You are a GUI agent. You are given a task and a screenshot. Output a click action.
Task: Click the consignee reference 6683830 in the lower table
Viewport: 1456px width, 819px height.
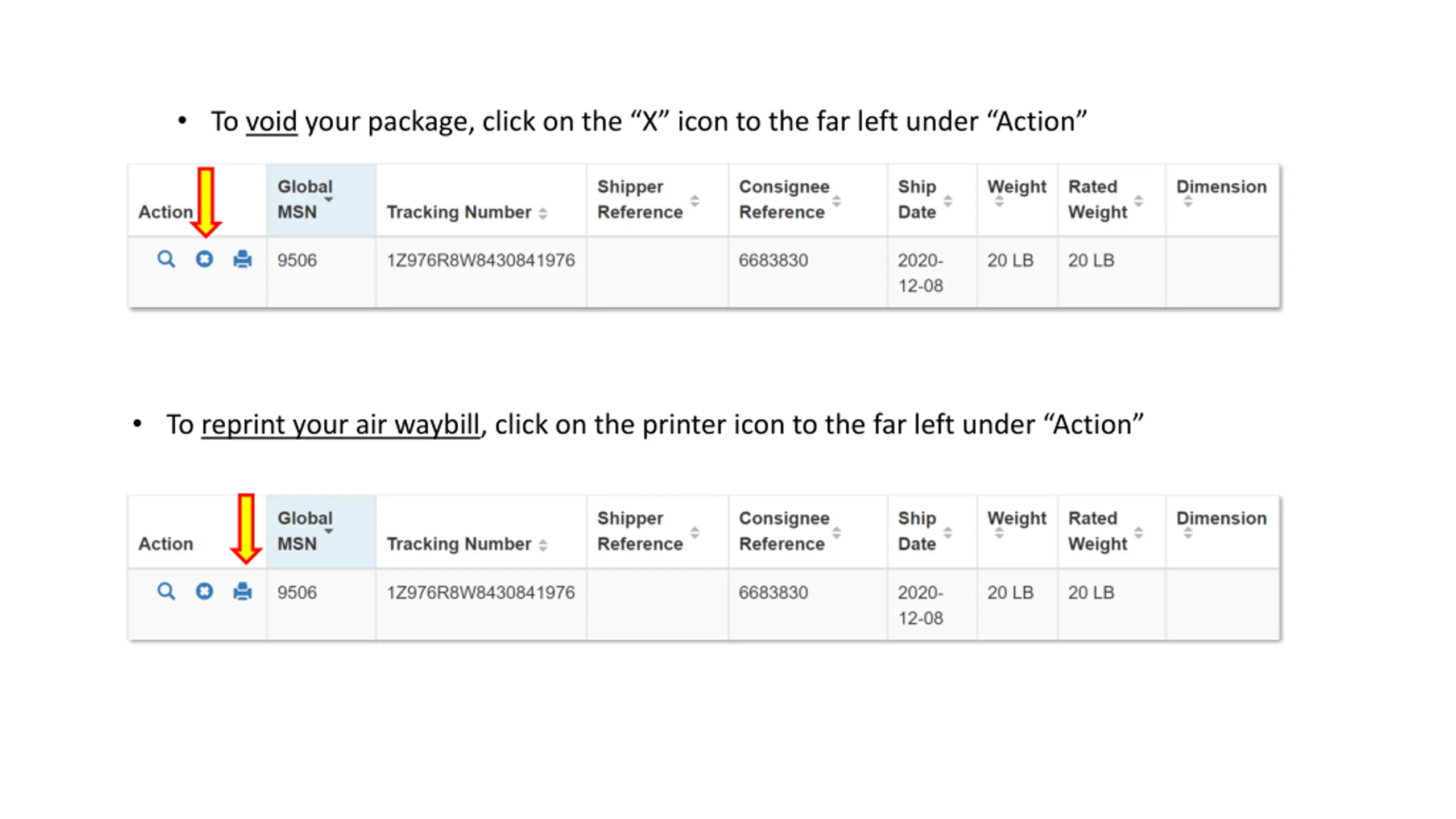coord(773,593)
